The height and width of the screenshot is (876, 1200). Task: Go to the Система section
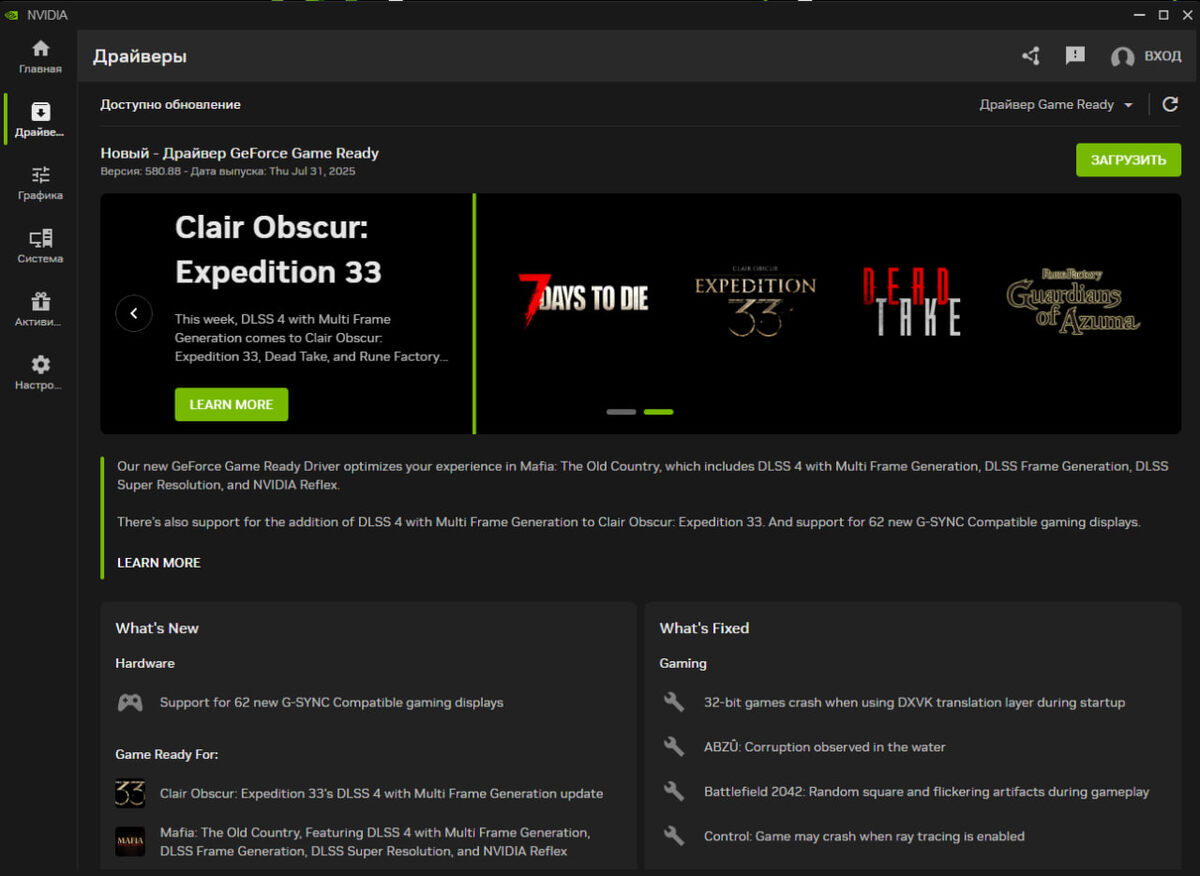coord(40,246)
